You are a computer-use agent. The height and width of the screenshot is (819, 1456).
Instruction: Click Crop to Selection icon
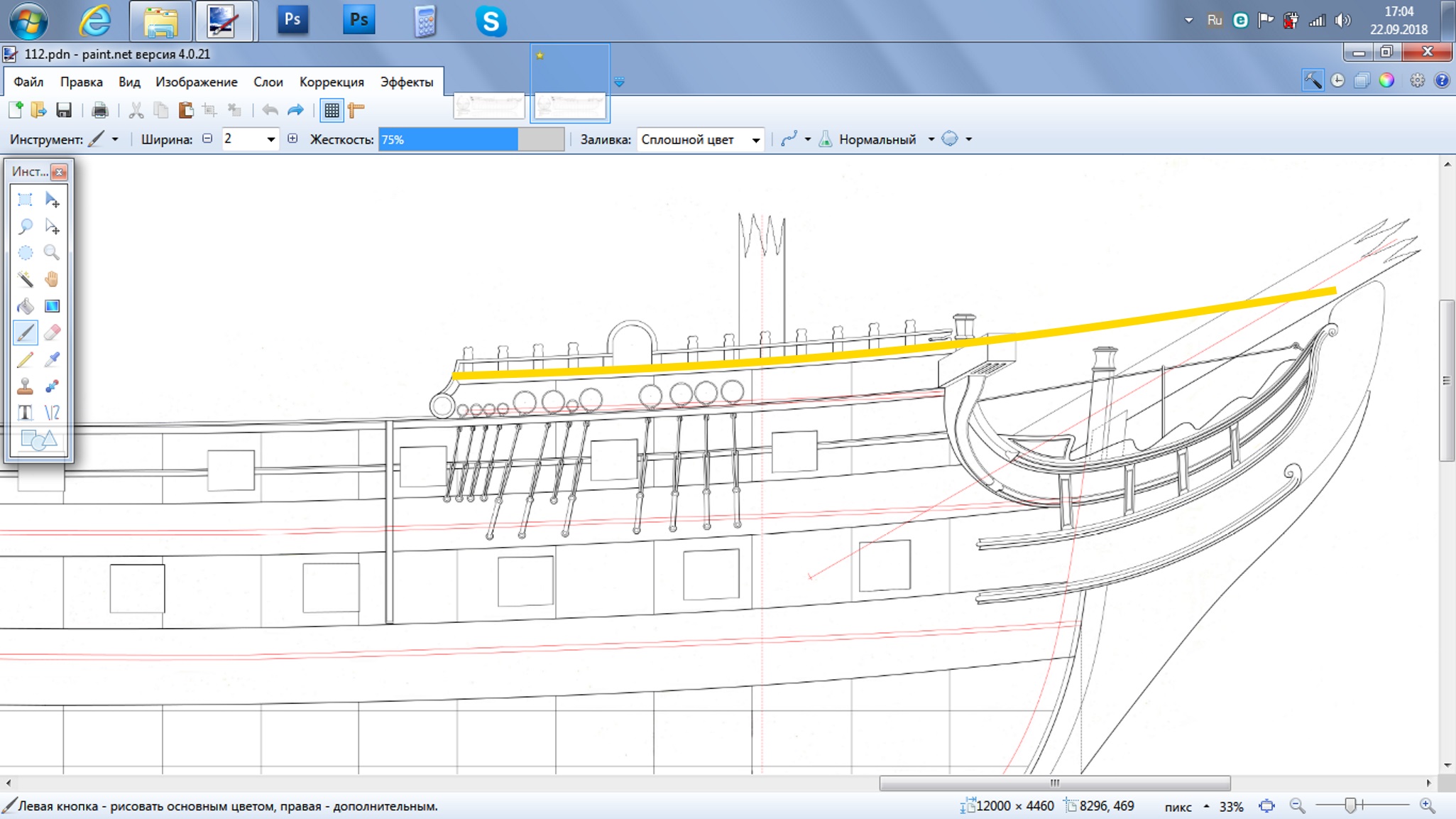click(x=210, y=110)
